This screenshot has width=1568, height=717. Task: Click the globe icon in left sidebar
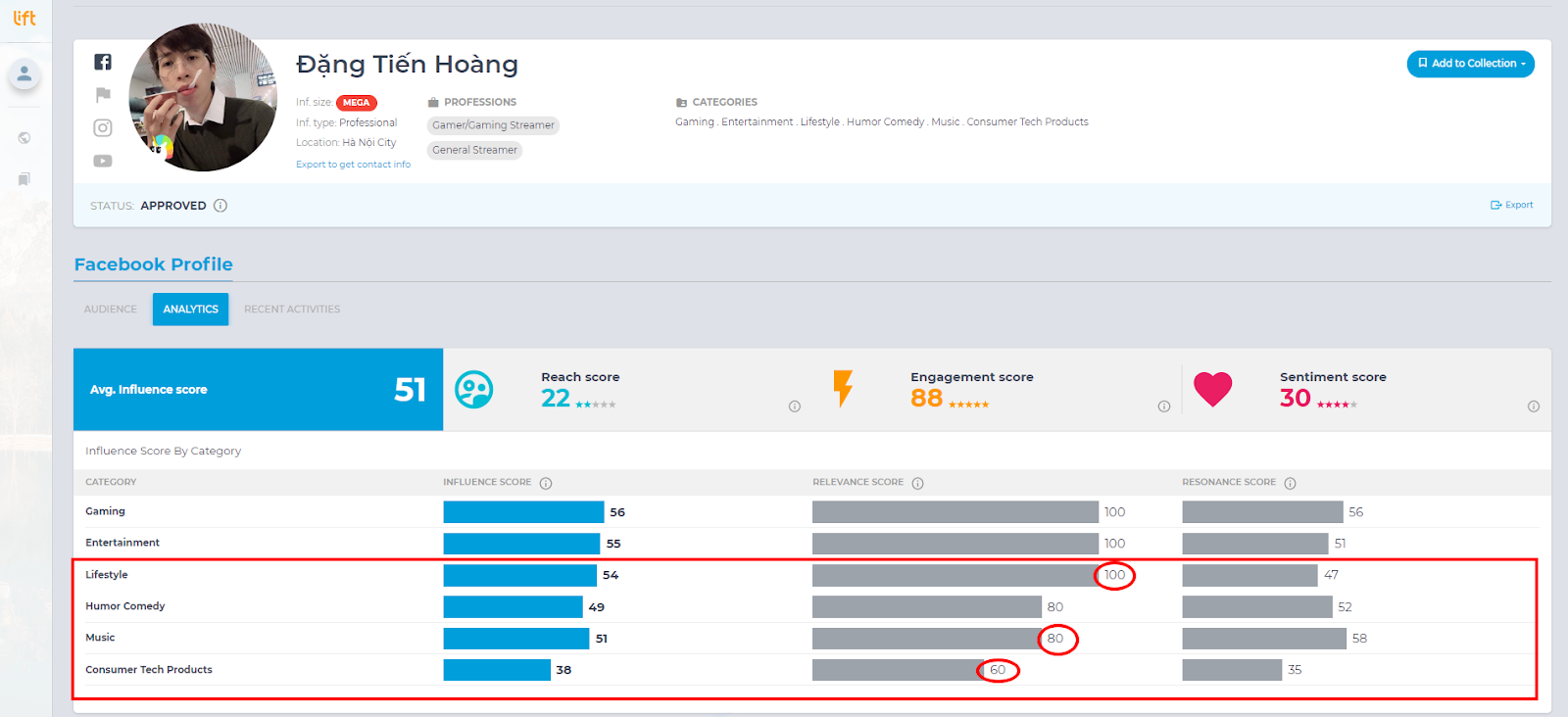pyautogui.click(x=24, y=138)
